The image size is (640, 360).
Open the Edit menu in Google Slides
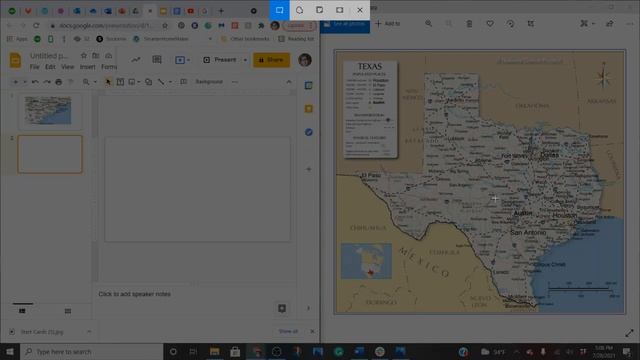pyautogui.click(x=50, y=67)
